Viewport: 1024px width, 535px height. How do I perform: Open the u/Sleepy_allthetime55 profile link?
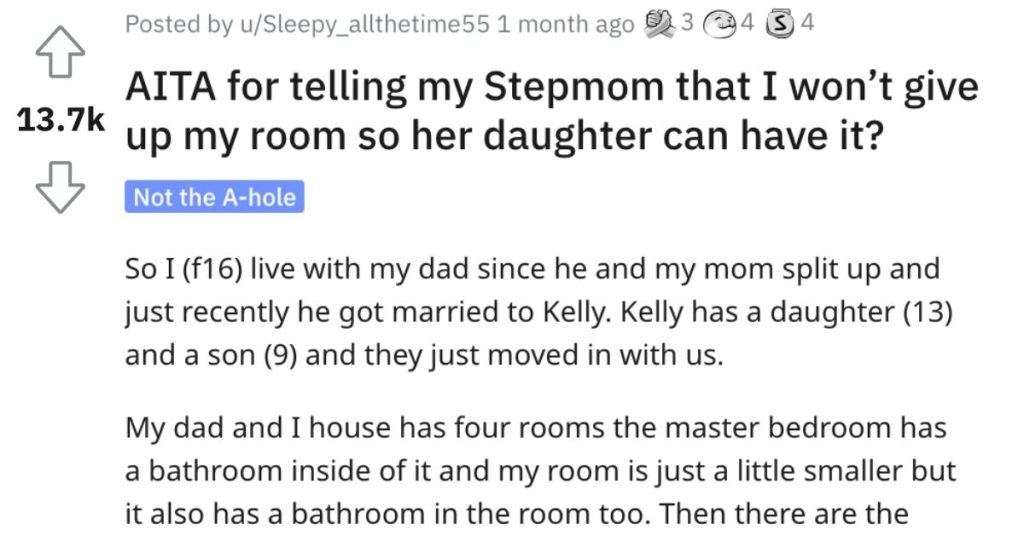coord(364,25)
